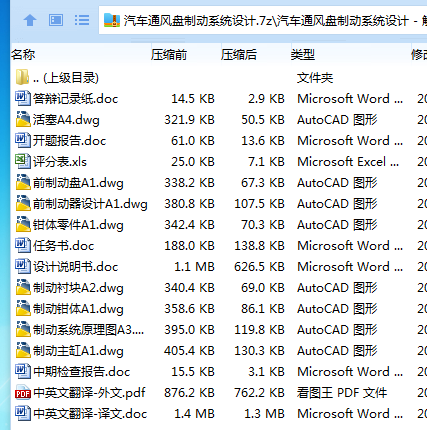Viewport: 427px width, 430px height.
Task: Go up one level with the blue arrow
Action: pos(30,20)
